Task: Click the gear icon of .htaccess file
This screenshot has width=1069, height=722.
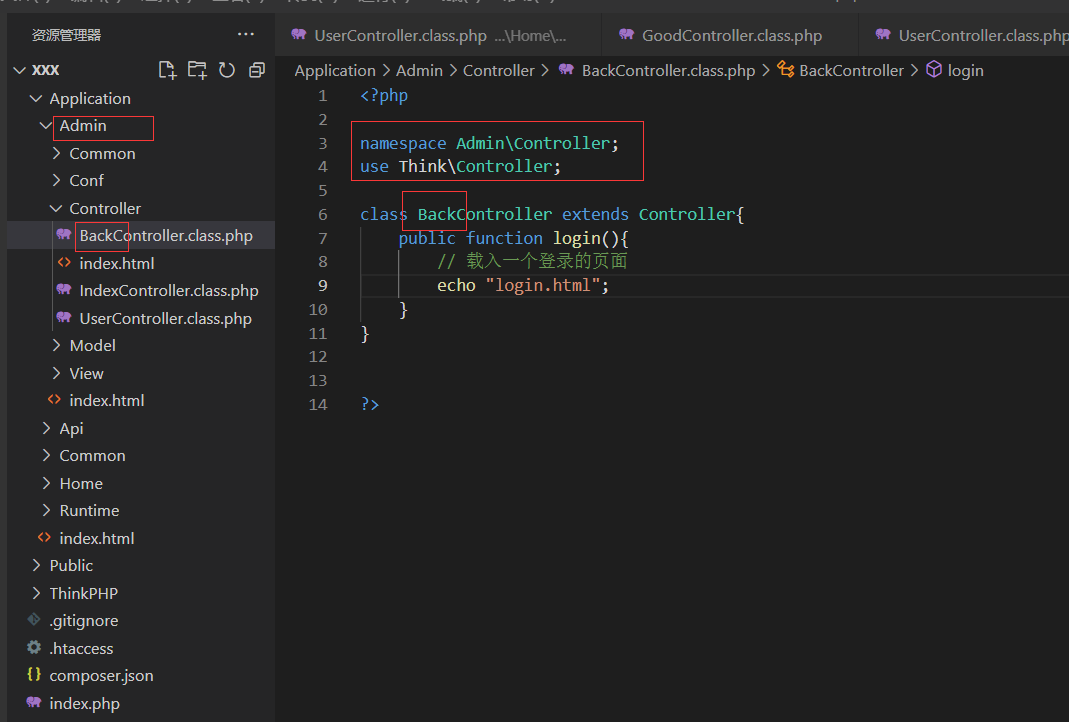Action: pos(34,648)
